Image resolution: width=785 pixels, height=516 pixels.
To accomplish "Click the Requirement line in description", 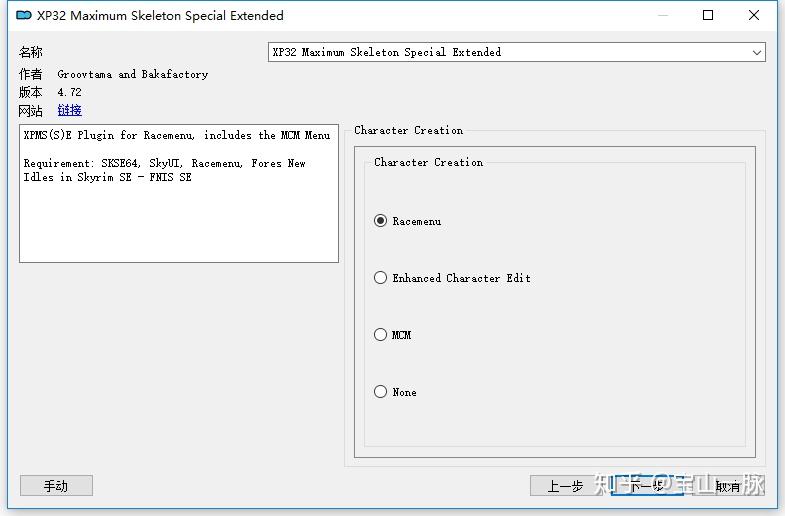I will [x=164, y=170].
